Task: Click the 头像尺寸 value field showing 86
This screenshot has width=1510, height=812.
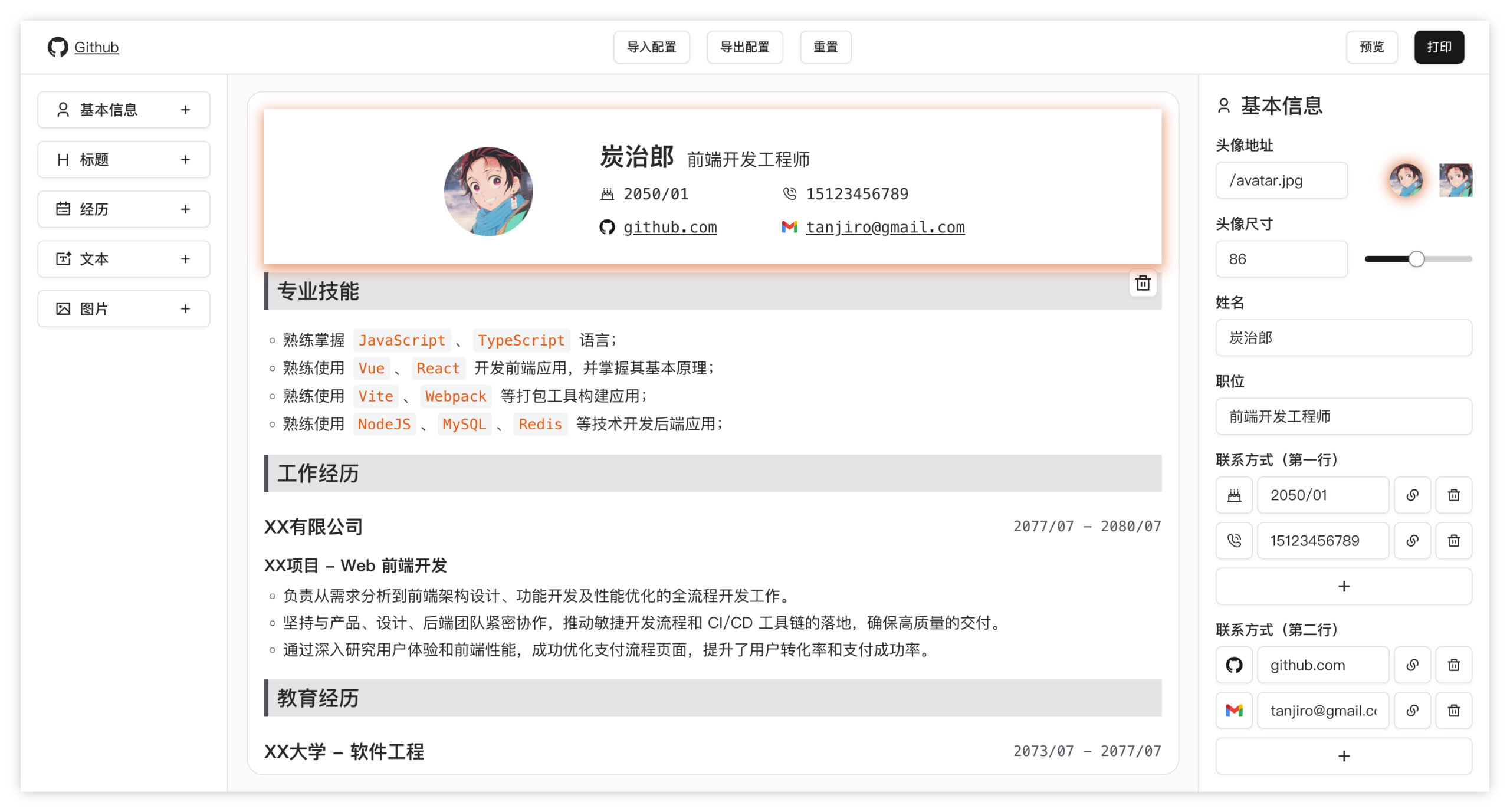Action: coord(1281,259)
